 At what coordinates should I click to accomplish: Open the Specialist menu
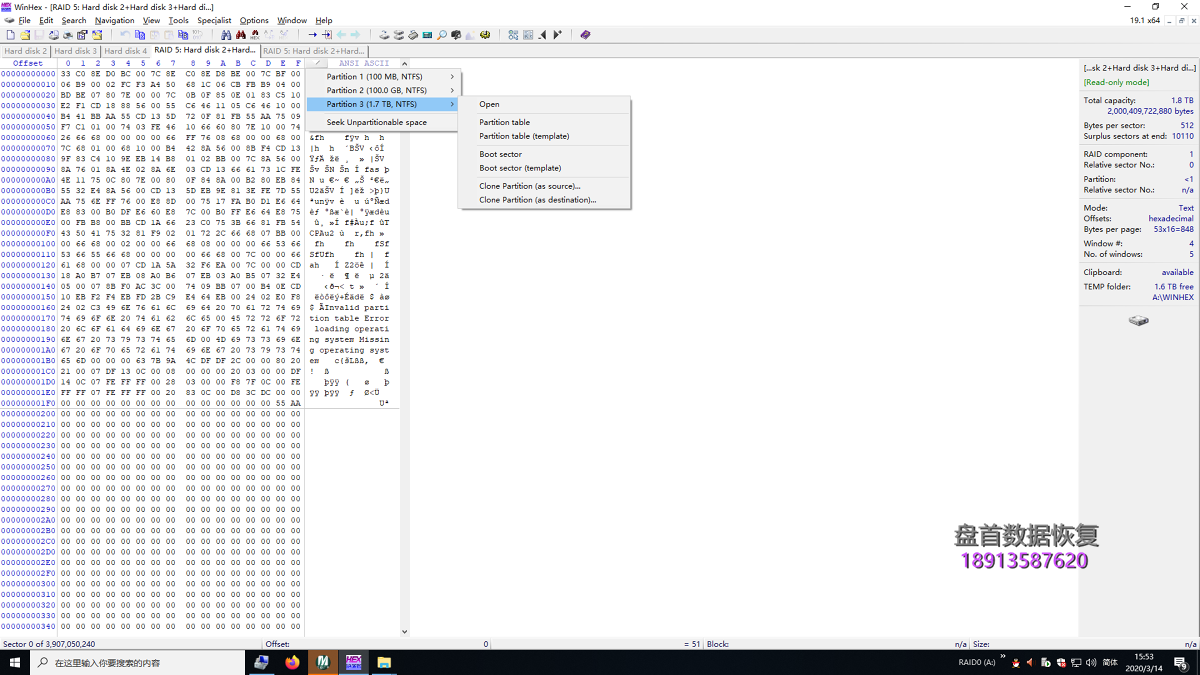(214, 20)
